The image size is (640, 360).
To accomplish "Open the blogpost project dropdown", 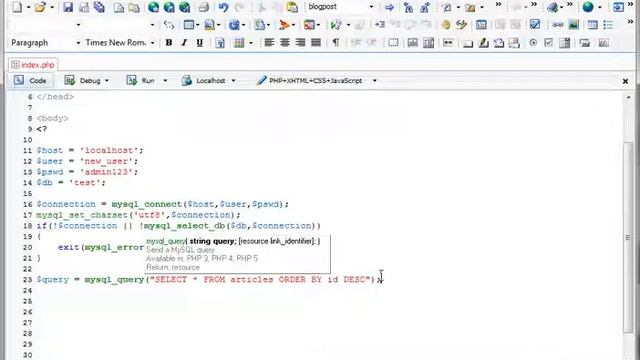I will click(x=371, y=7).
